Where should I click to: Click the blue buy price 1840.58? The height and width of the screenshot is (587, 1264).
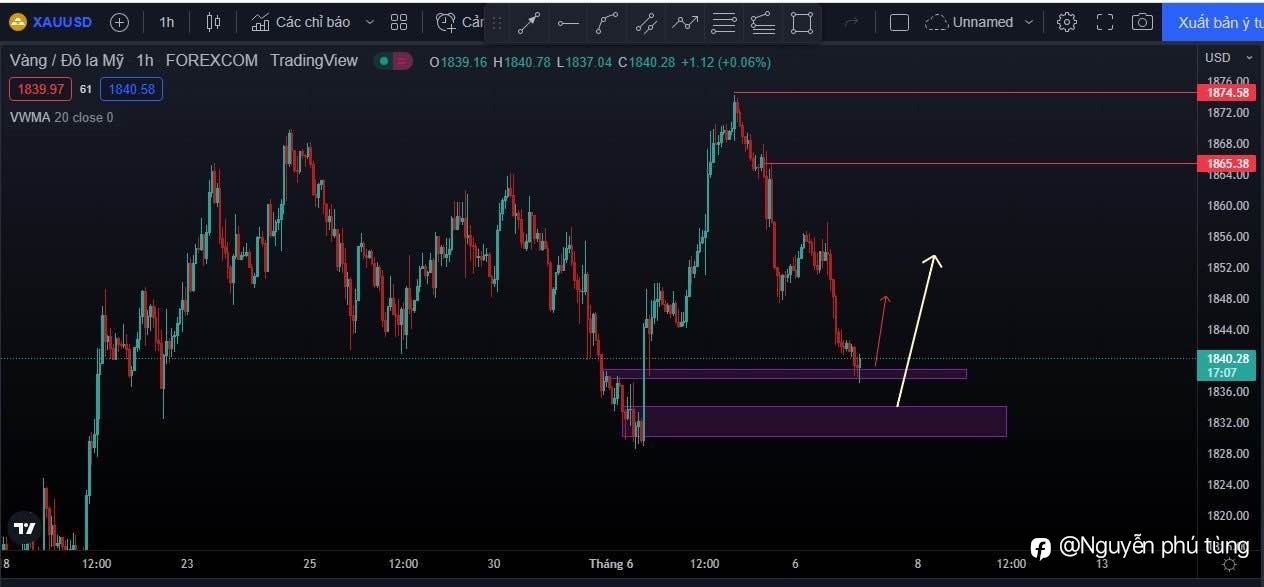[131, 89]
